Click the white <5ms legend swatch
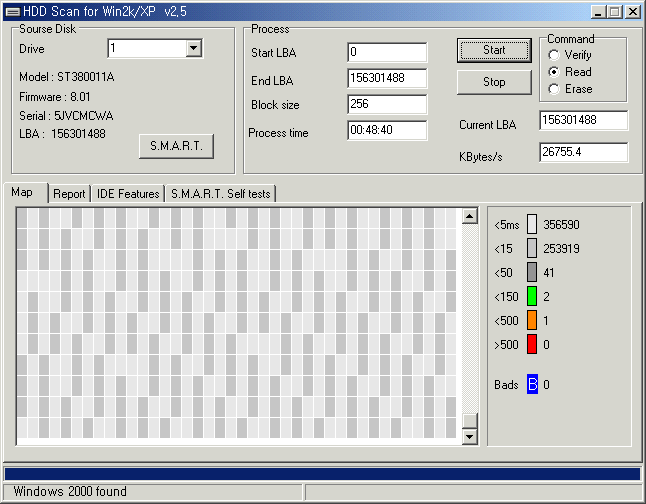 coord(532,224)
